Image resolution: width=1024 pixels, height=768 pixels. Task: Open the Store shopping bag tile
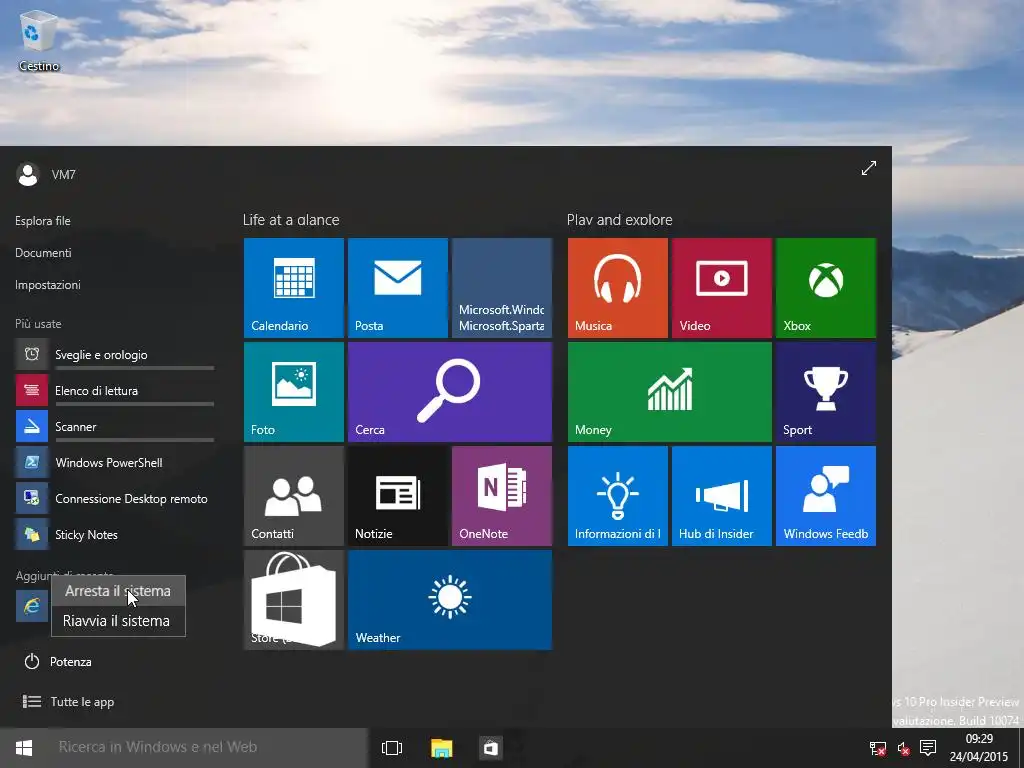point(294,600)
